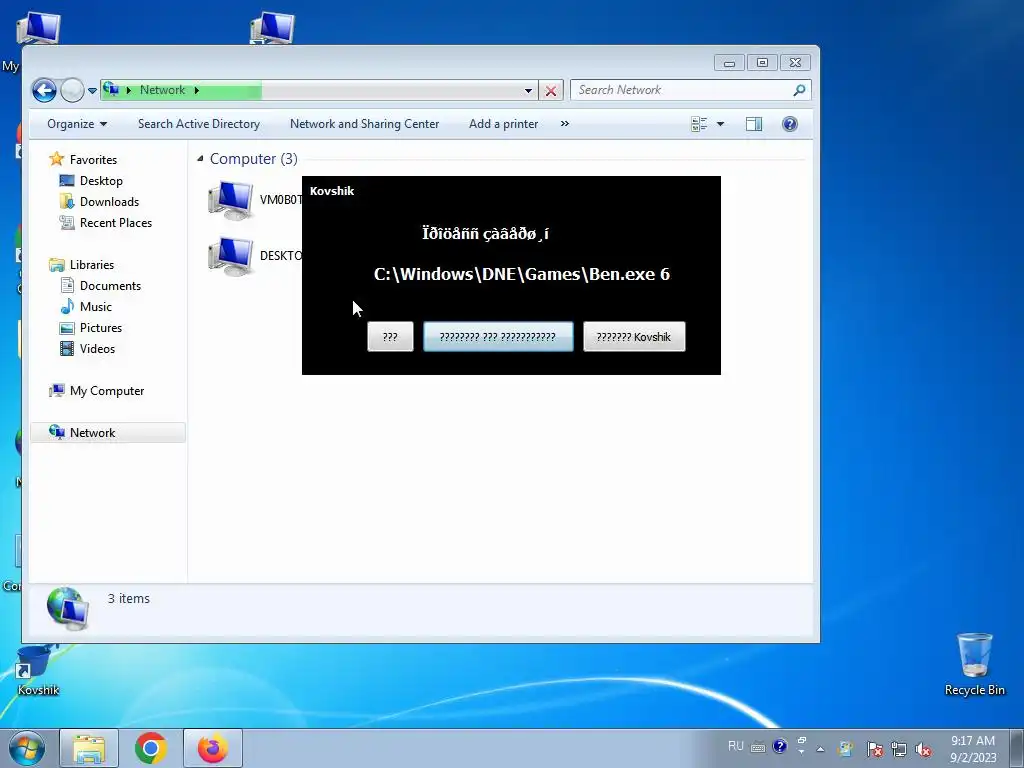The image size is (1024, 768).
Task: Launch Google Chrome from taskbar
Action: pyautogui.click(x=151, y=748)
